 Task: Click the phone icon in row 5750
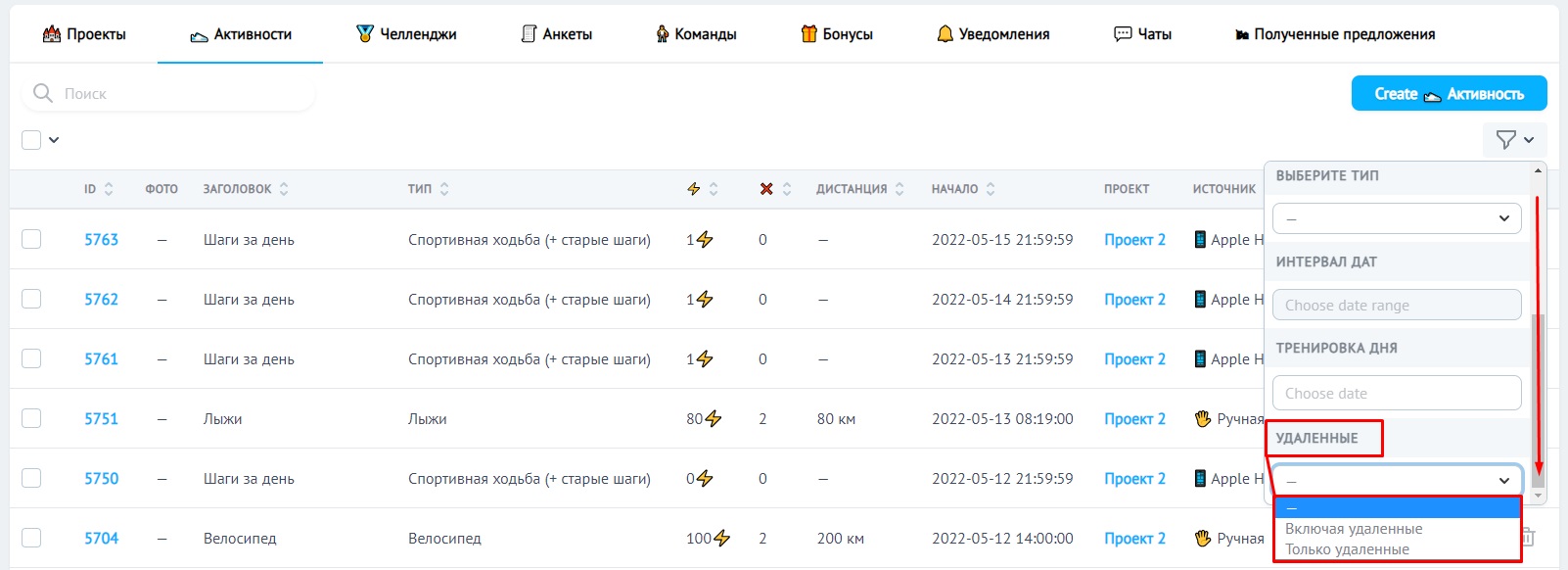[x=1200, y=478]
